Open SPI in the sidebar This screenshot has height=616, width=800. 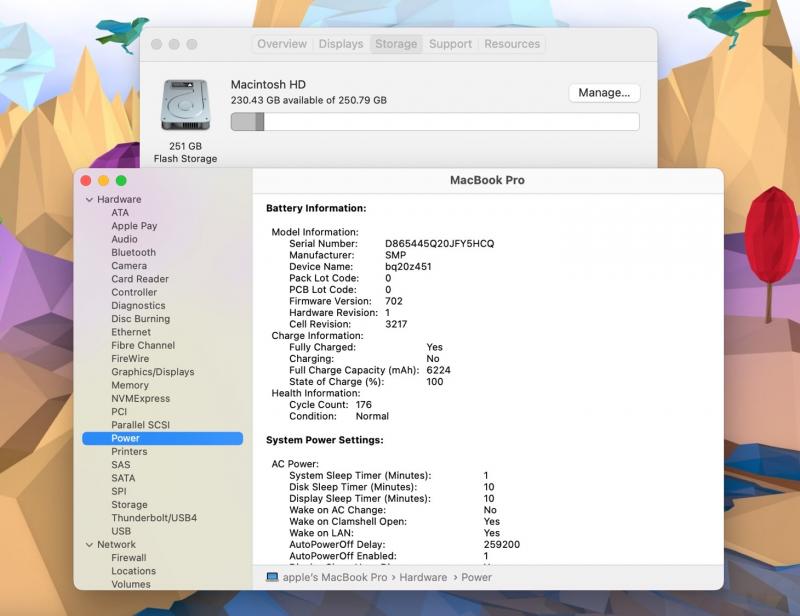(x=119, y=491)
